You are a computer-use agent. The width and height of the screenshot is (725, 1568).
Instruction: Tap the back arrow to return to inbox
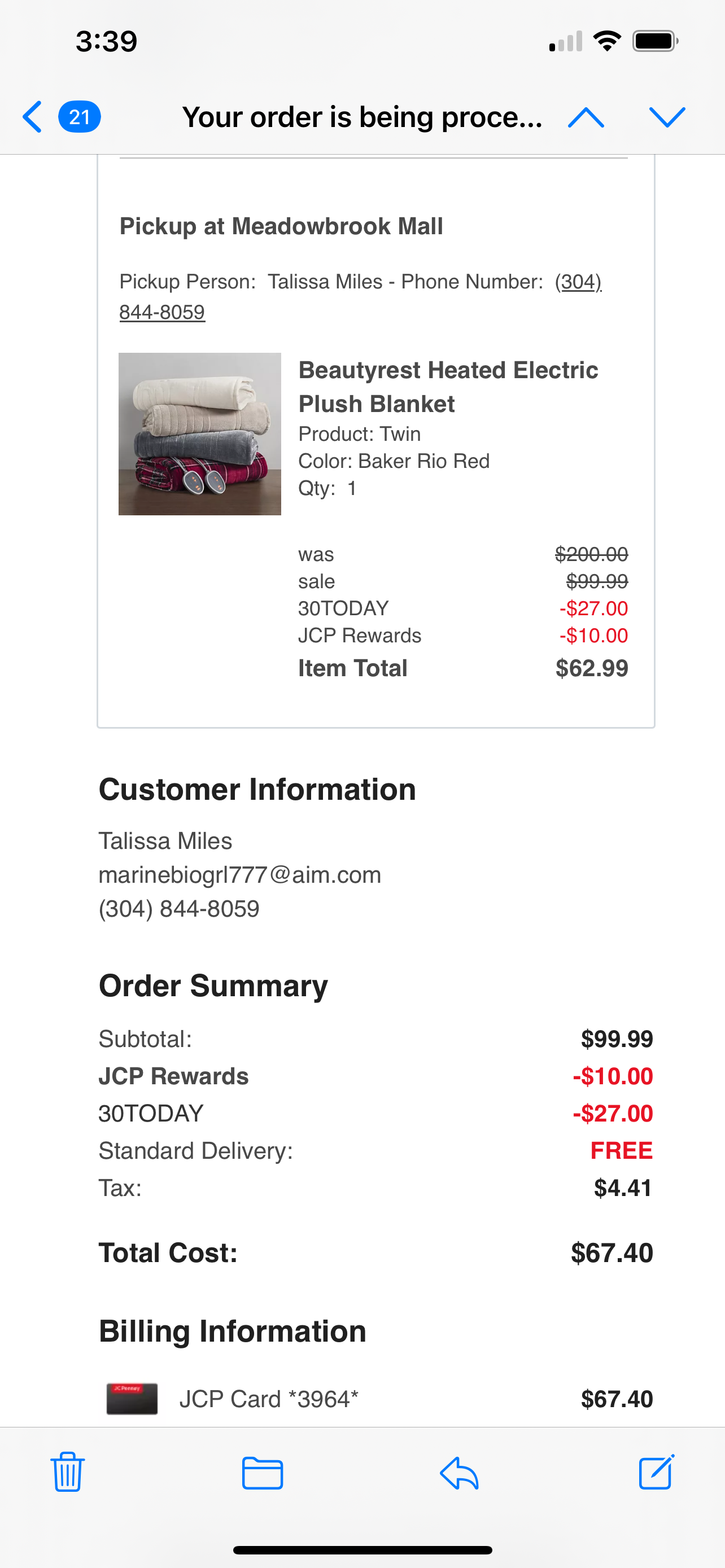coord(32,117)
